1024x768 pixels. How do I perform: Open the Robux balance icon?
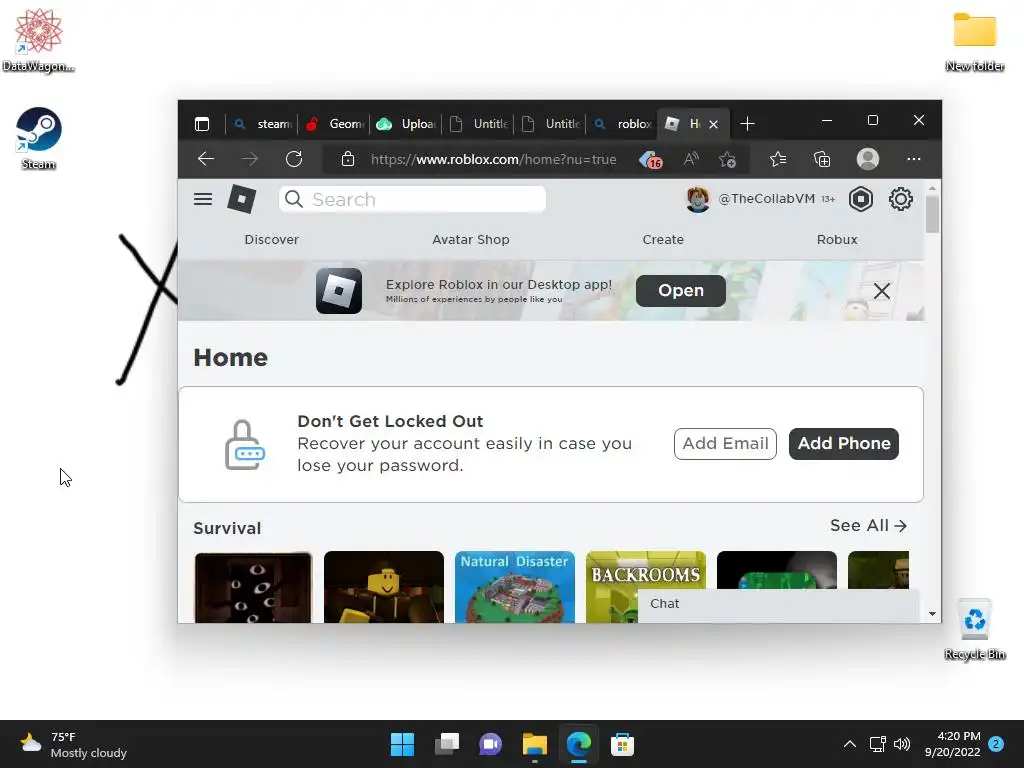pos(861,199)
